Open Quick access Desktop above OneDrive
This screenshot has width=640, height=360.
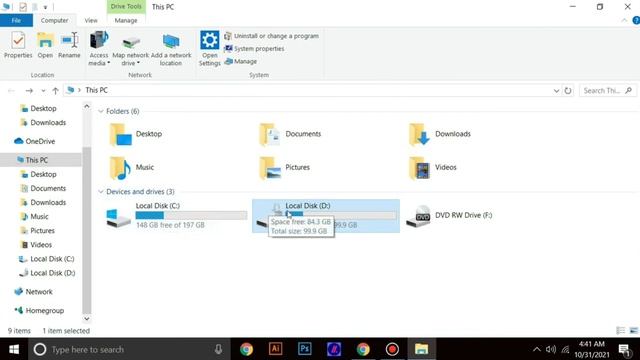pos(38,109)
